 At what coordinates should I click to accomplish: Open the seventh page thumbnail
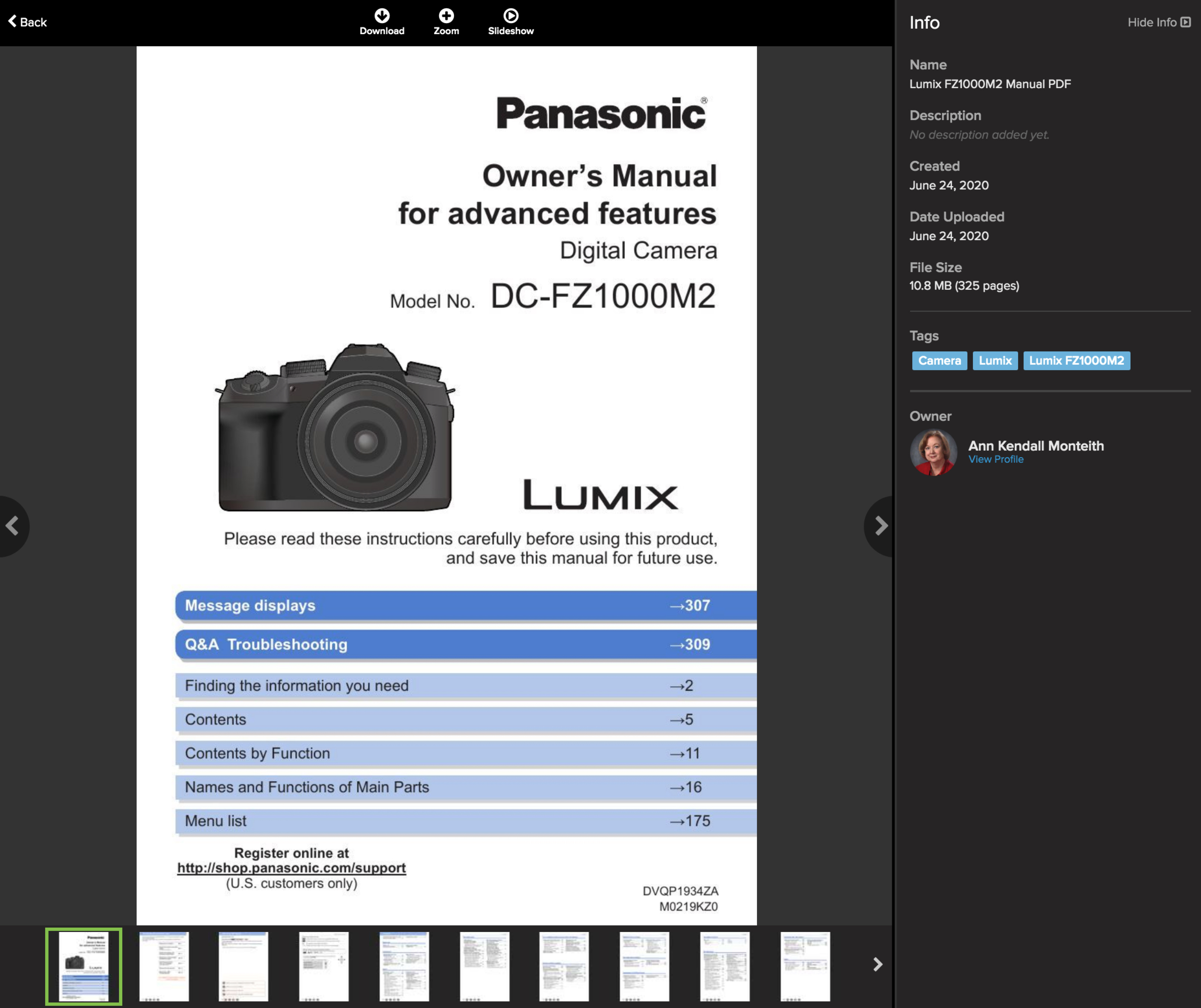tap(564, 966)
